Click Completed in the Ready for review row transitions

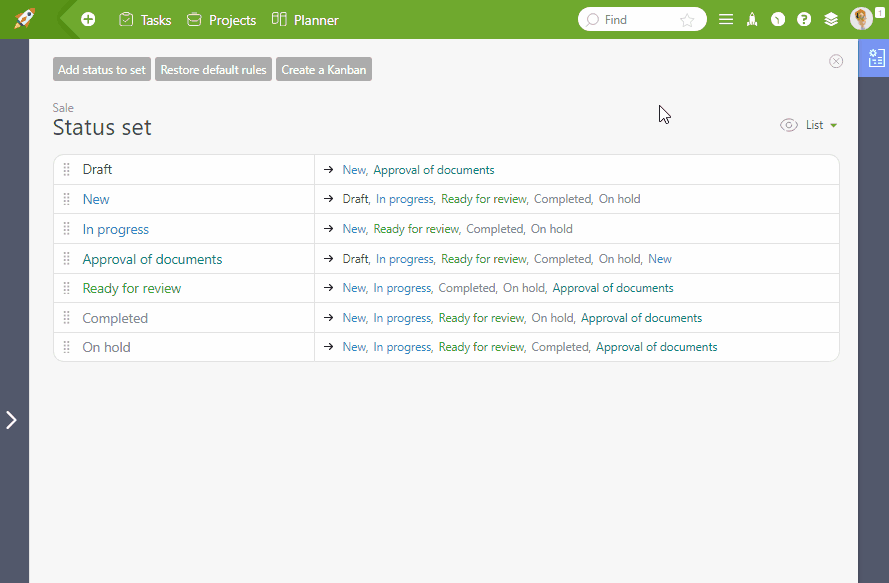point(467,288)
